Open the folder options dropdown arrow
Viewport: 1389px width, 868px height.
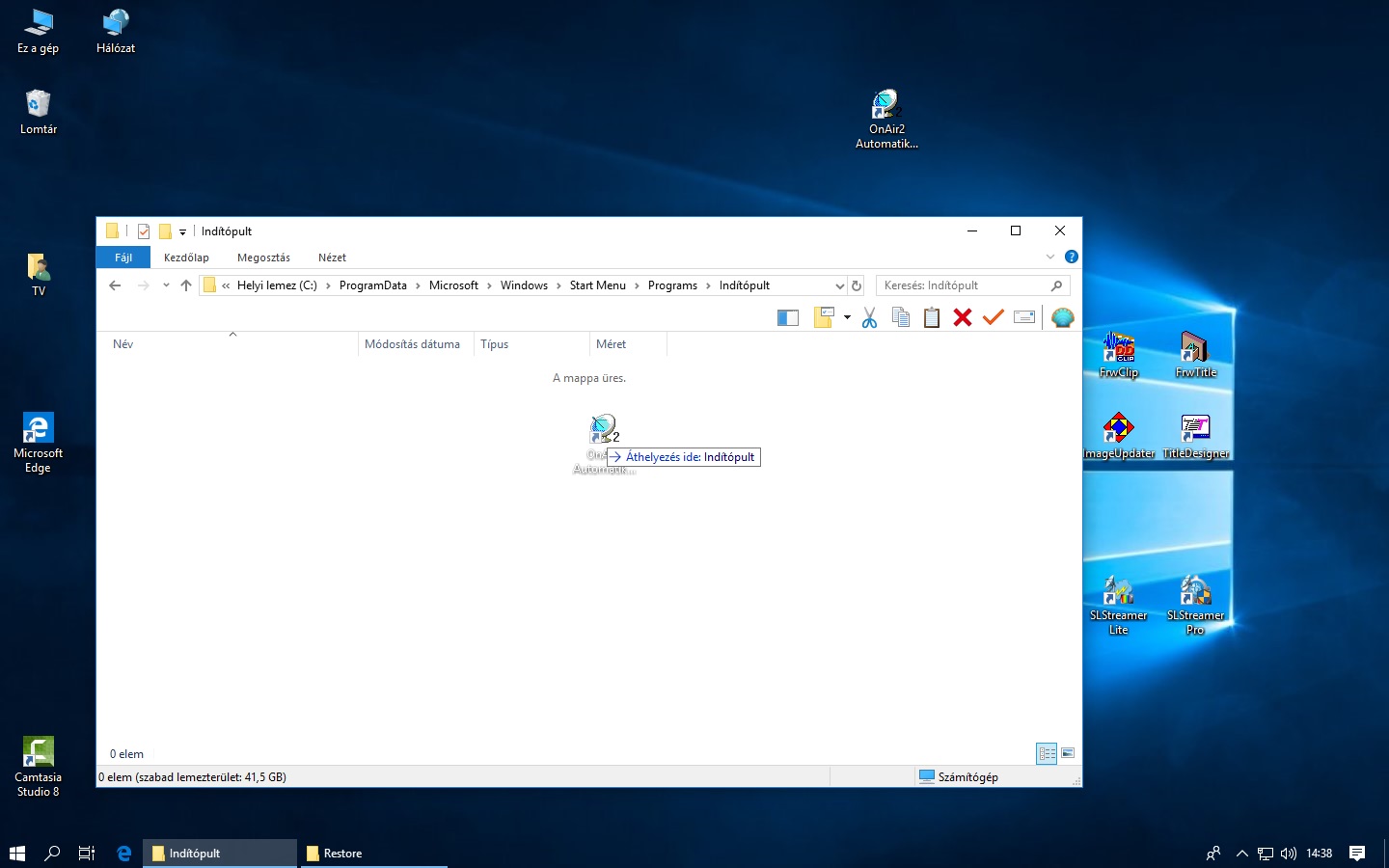point(847,317)
